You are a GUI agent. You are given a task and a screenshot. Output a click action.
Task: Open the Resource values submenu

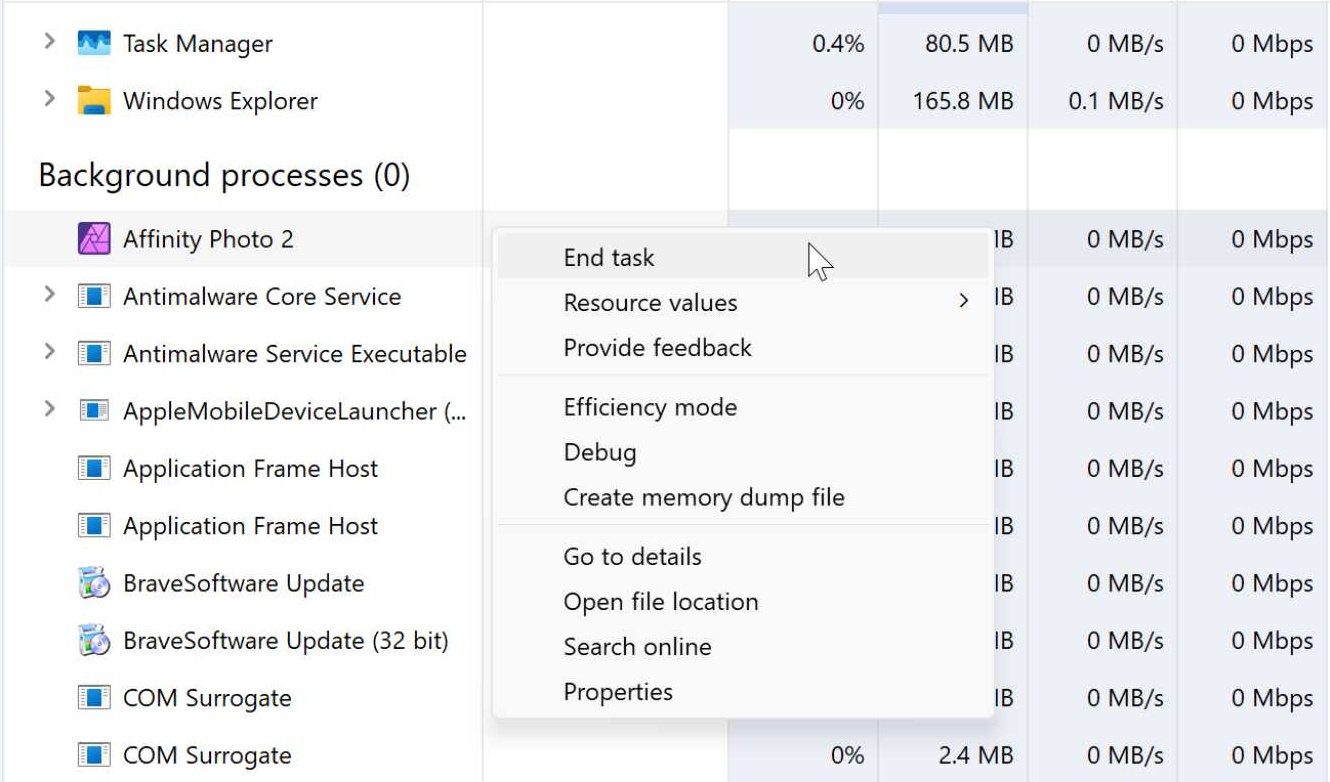(651, 303)
